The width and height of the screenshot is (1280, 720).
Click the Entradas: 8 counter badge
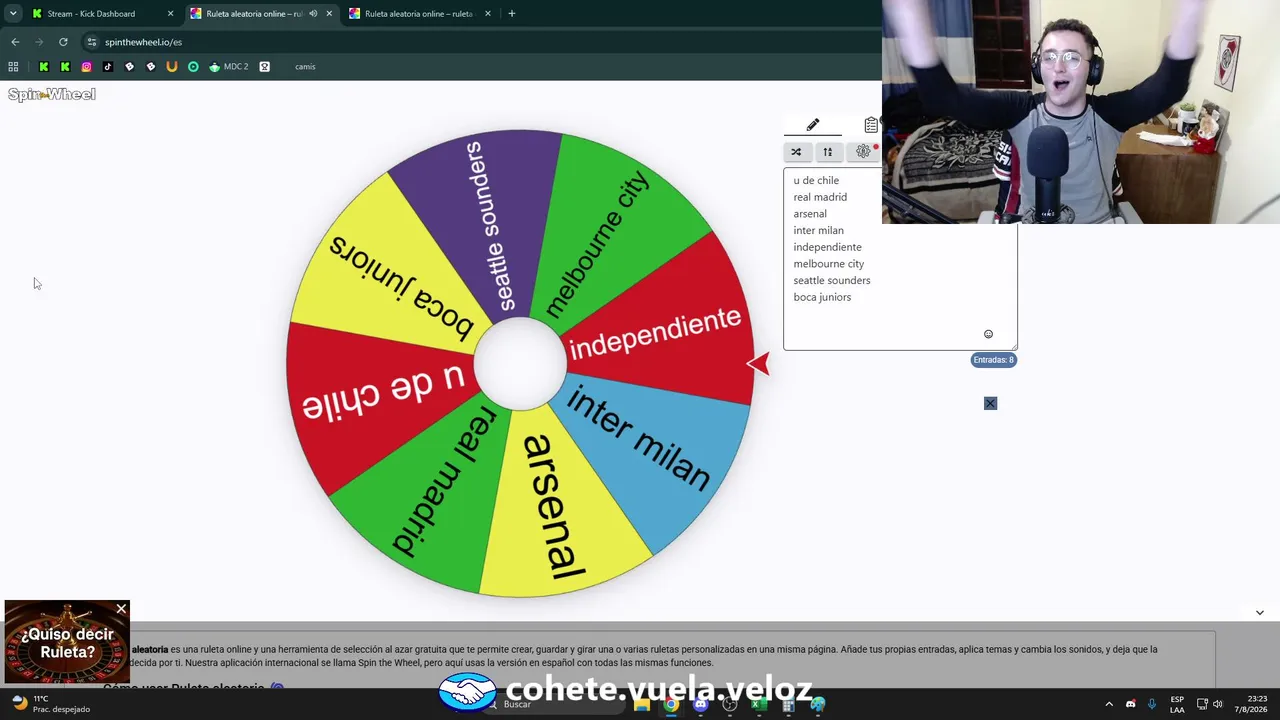(x=994, y=360)
